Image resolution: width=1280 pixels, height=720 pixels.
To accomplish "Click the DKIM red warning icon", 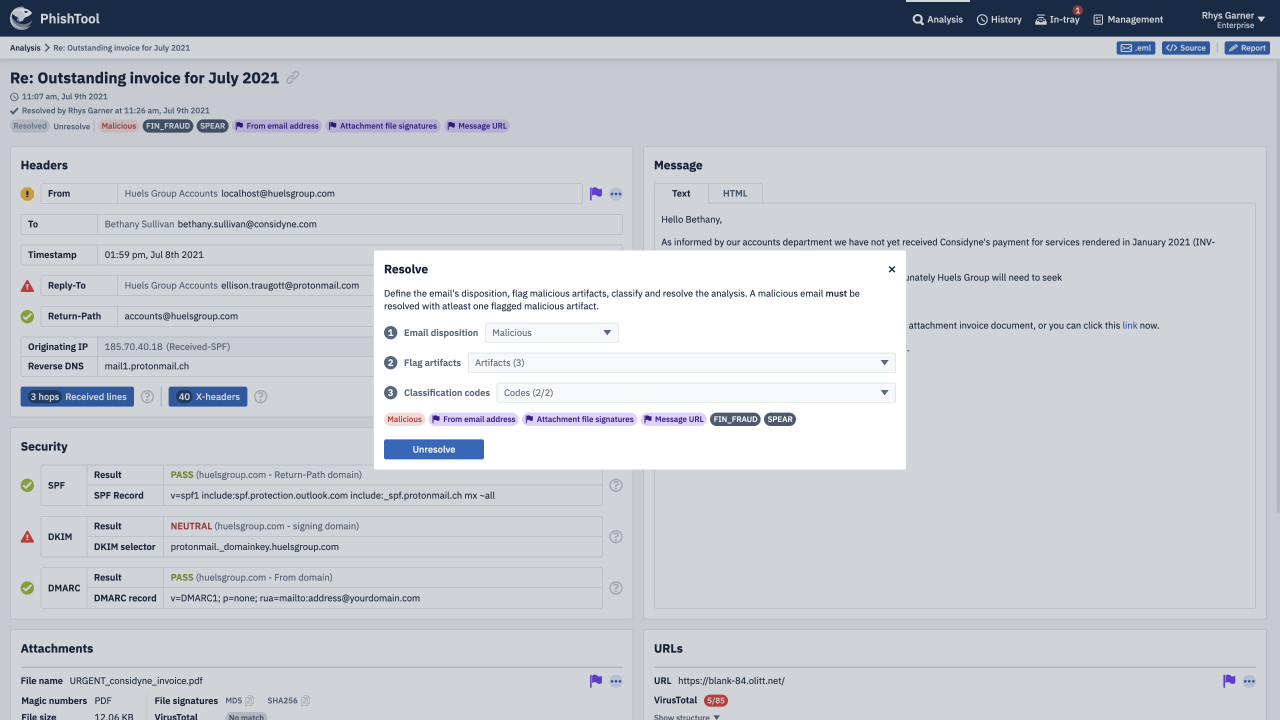I will point(27,537).
